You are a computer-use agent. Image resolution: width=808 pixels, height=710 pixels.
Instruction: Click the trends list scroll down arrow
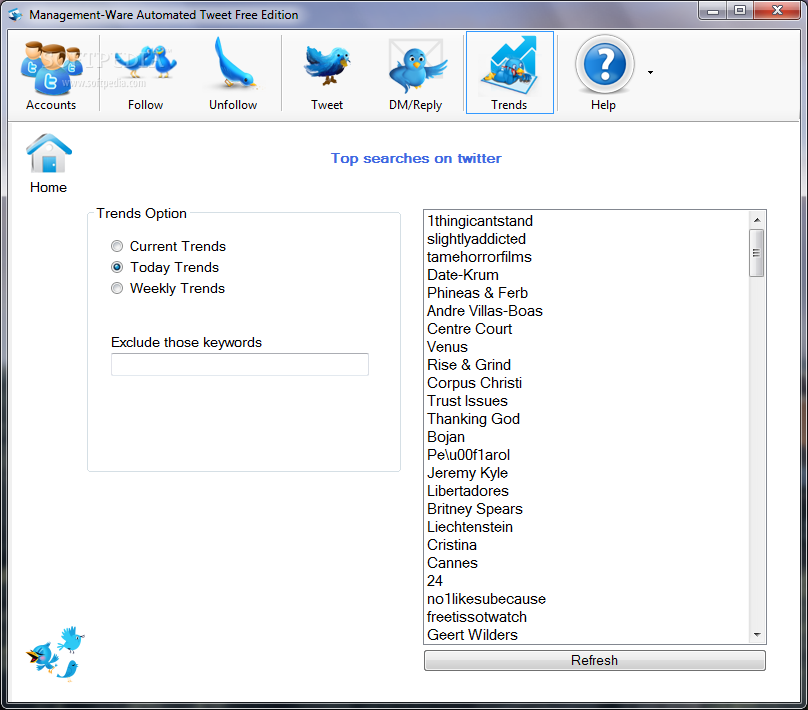pyautogui.click(x=757, y=635)
